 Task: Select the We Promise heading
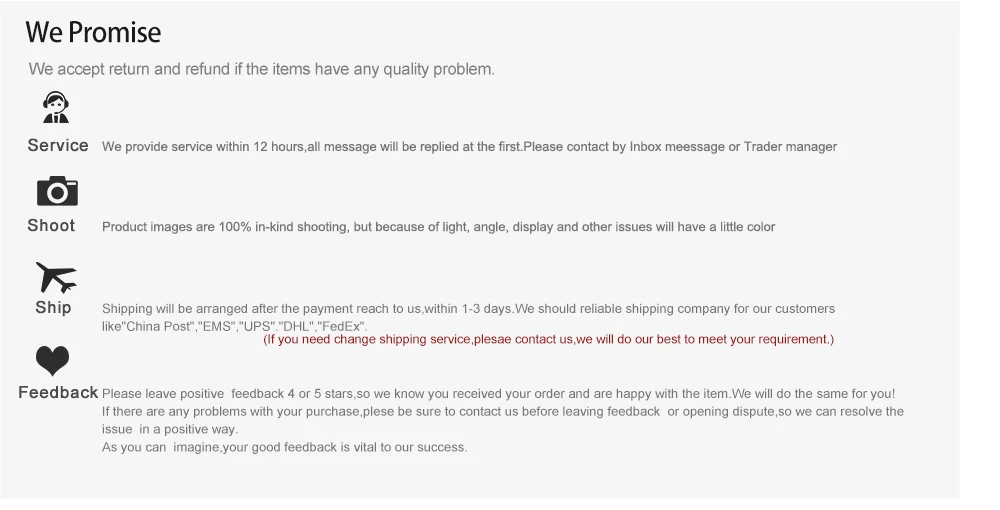point(93,32)
